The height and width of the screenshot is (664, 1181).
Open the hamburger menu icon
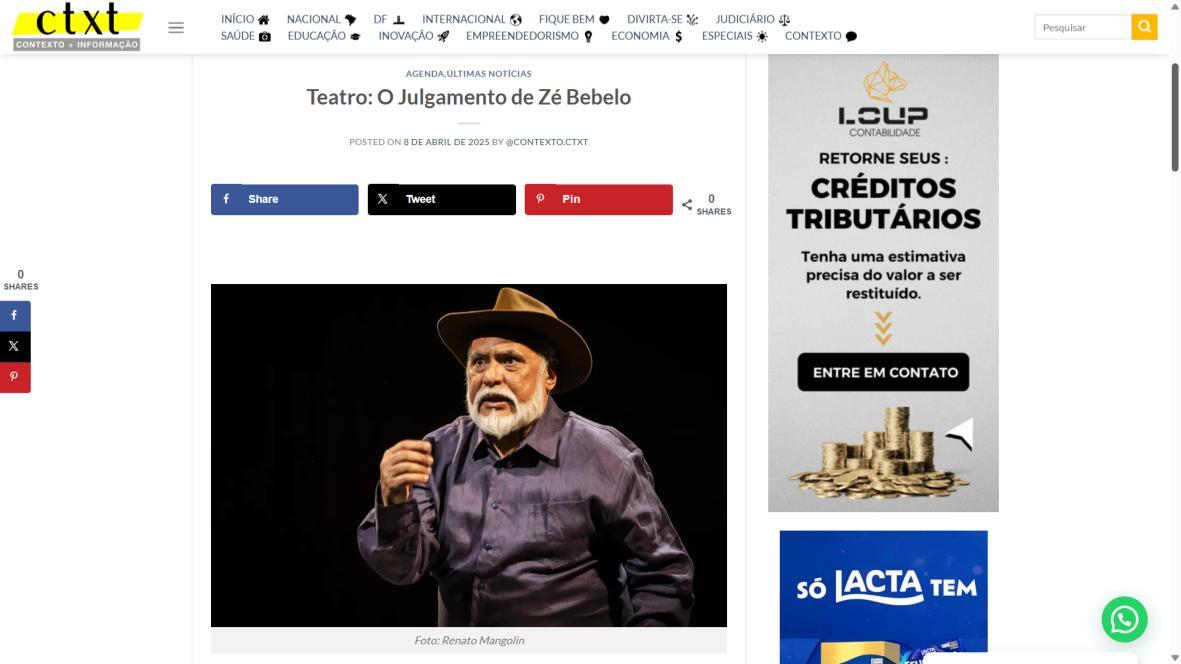175,28
